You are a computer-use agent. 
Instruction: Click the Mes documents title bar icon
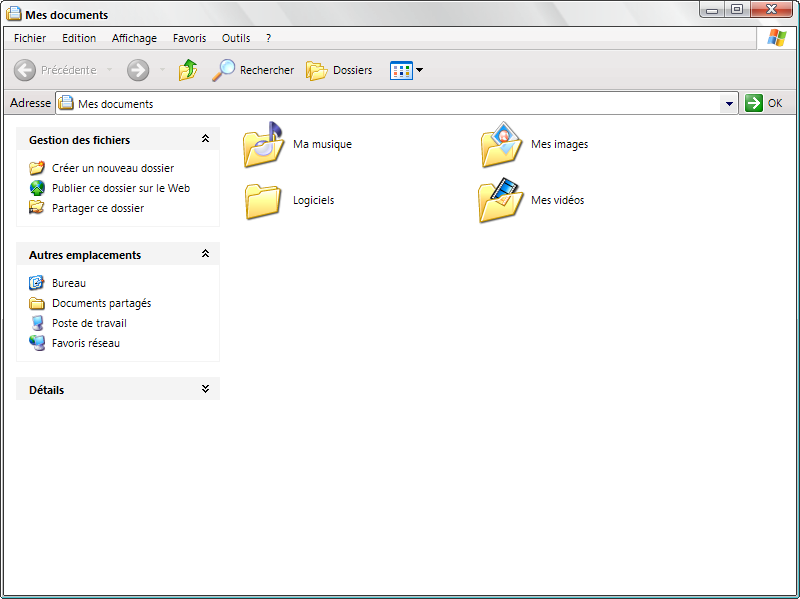click(x=14, y=14)
